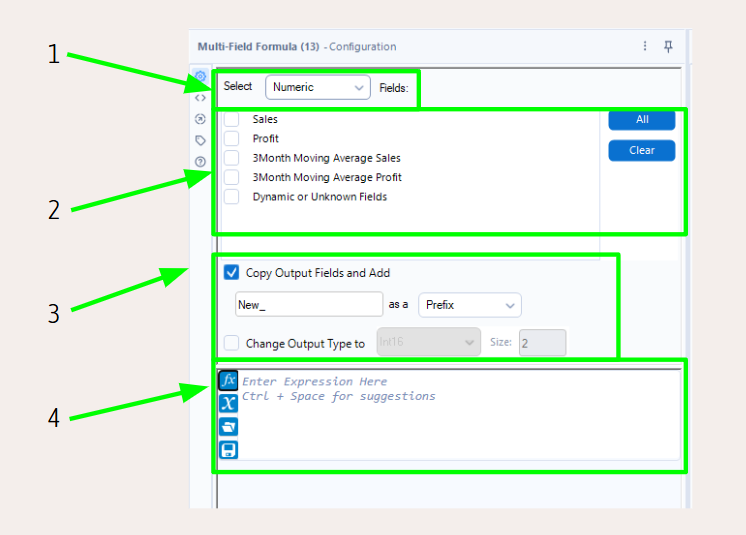This screenshot has width=746, height=535.
Task: Click the Multi-Field Formula (13) title
Action: 258,47
